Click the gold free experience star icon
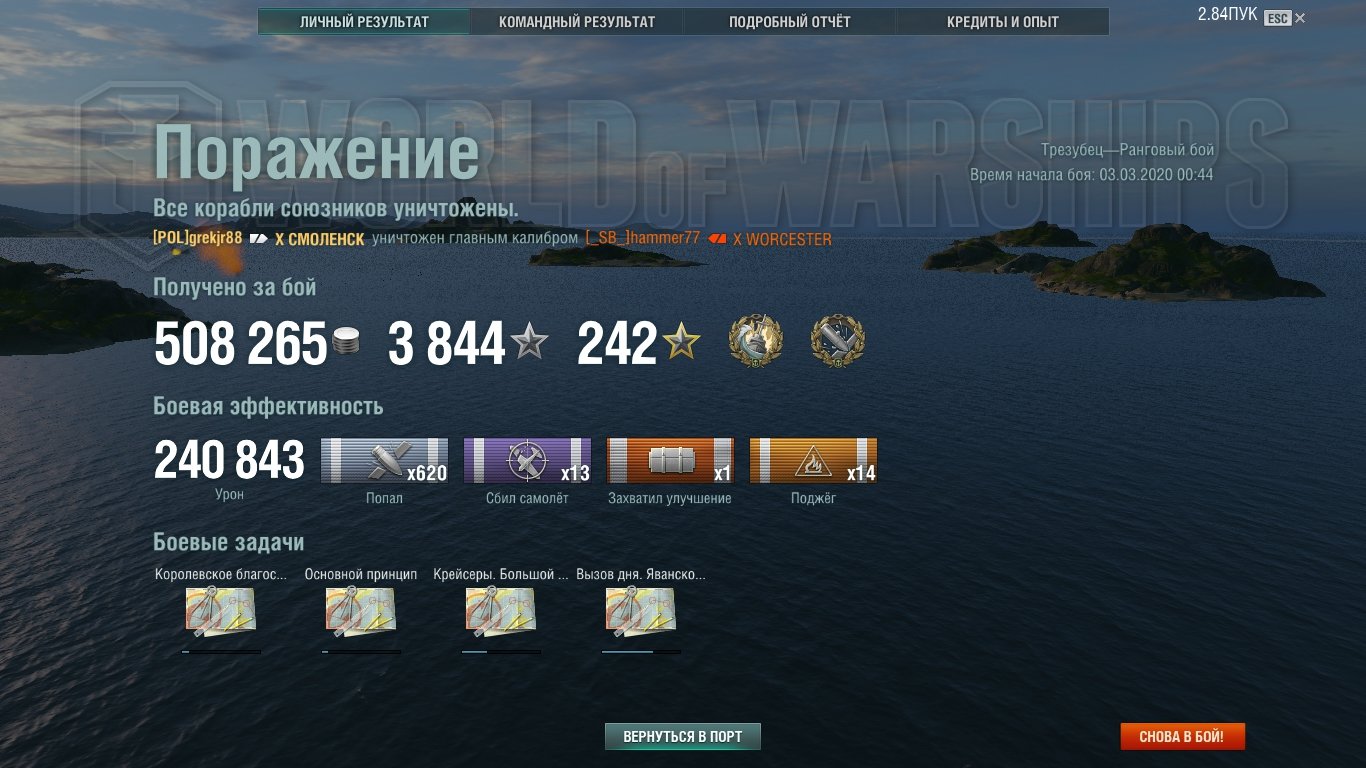Screen dimensions: 1366x768 click(681, 342)
